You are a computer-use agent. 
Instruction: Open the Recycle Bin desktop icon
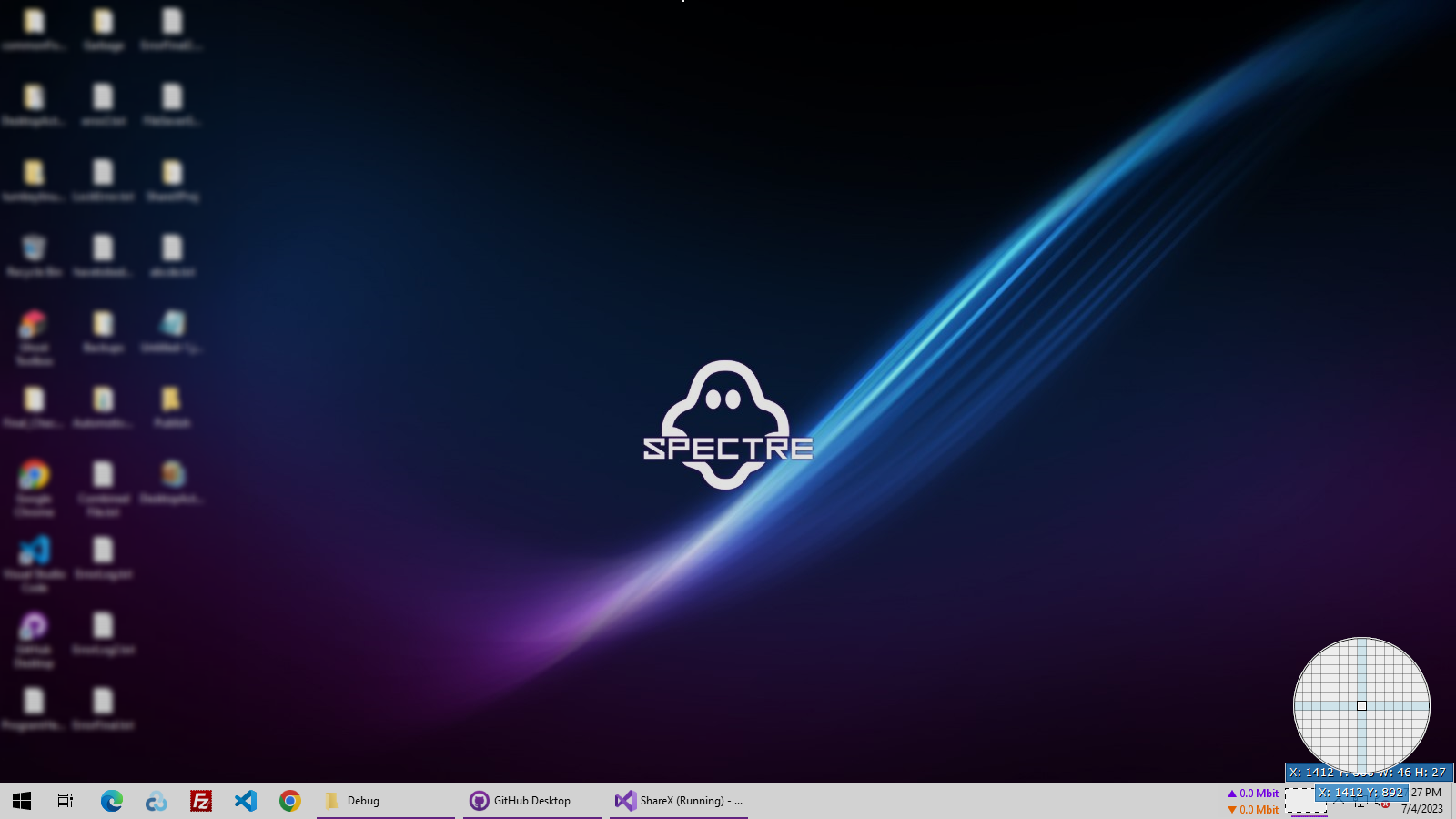click(34, 257)
